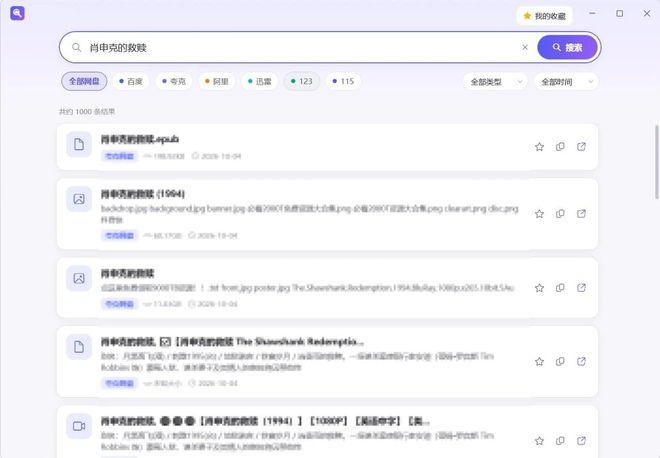Favorite the .epub result
Image resolution: width=660 pixels, height=458 pixels.
(539, 146)
